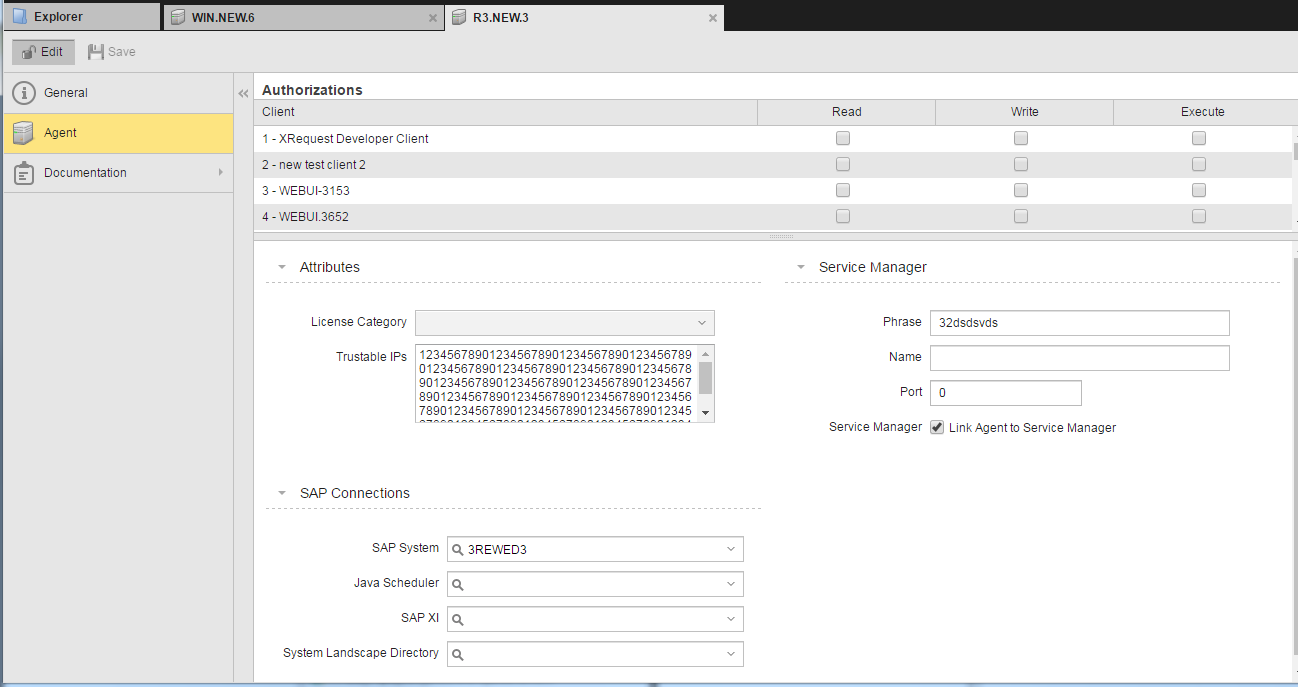
Task: Click the Save button
Action: (111, 52)
